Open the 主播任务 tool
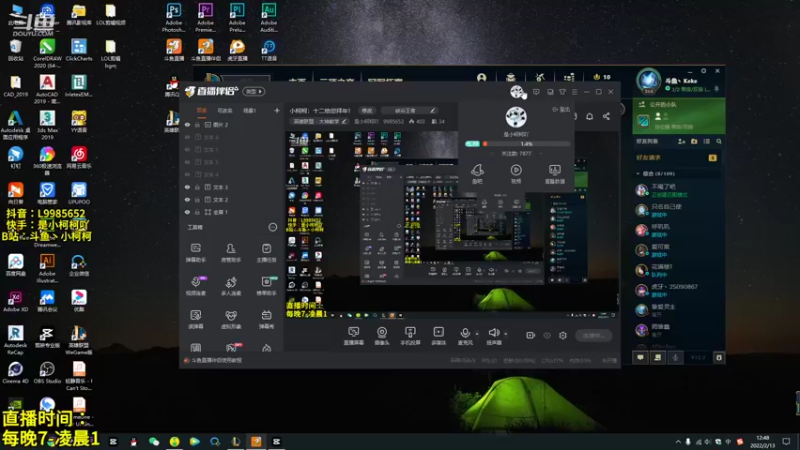 tap(266, 253)
